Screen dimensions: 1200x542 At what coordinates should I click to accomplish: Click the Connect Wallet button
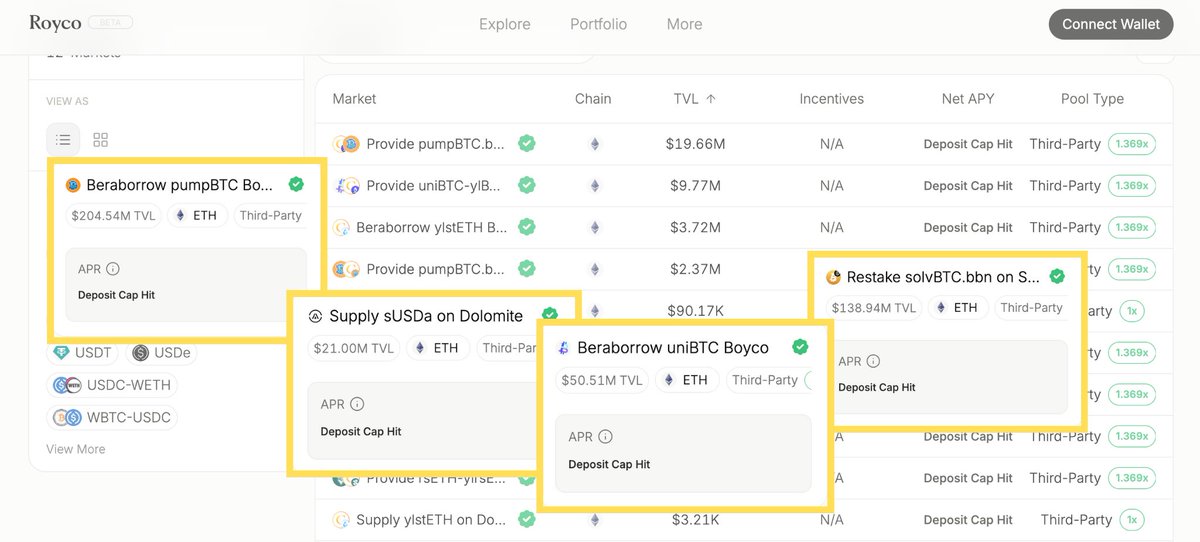1111,24
